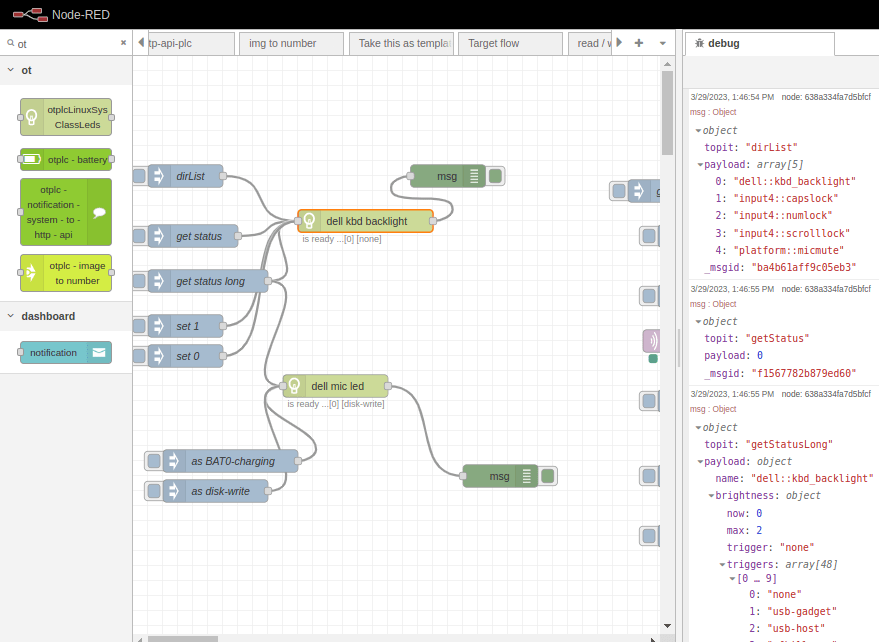Trigger the dirList inject node button
This screenshot has width=879, height=642.
pos(139,176)
